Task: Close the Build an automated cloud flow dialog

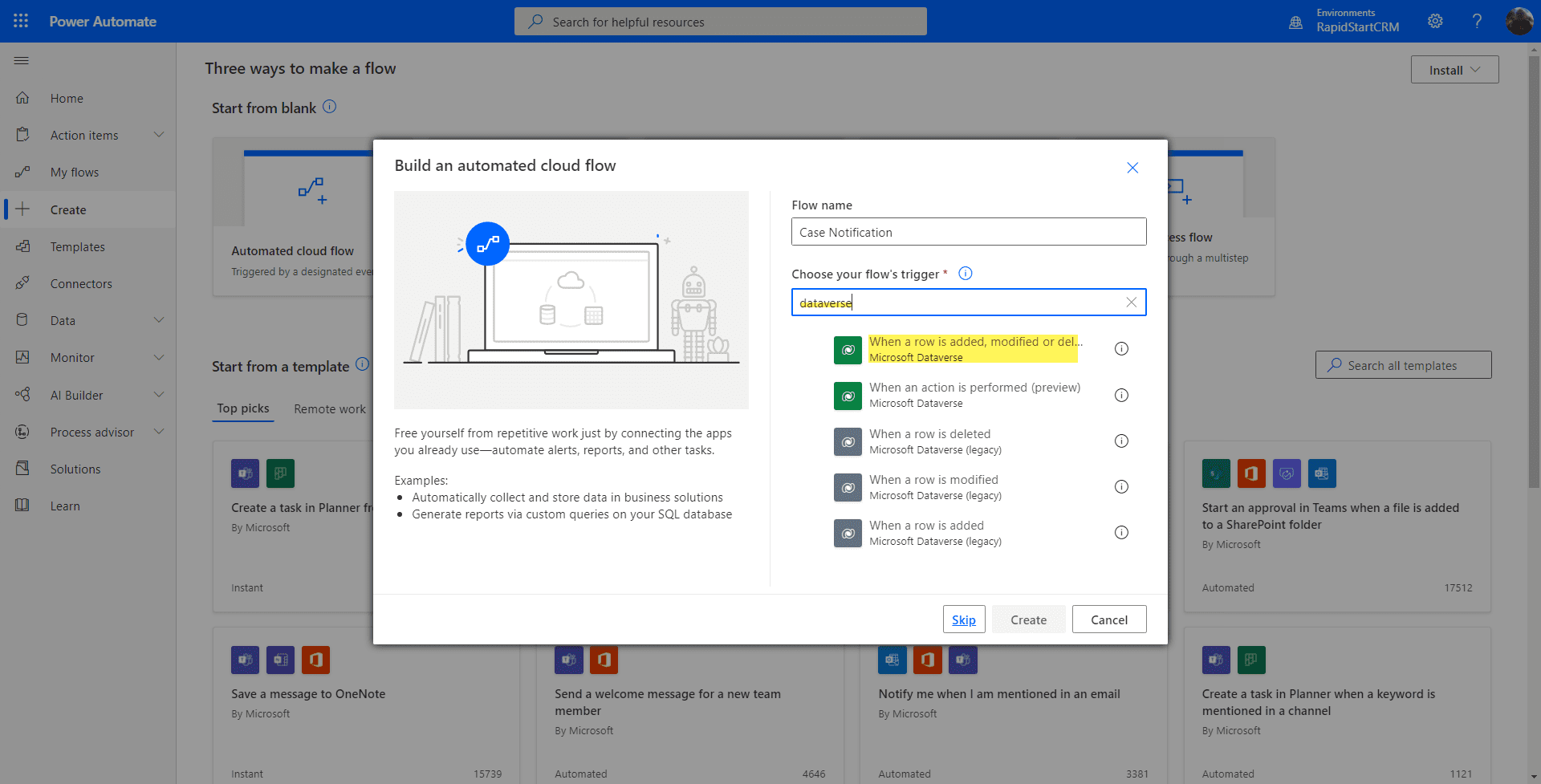Action: click(1132, 168)
